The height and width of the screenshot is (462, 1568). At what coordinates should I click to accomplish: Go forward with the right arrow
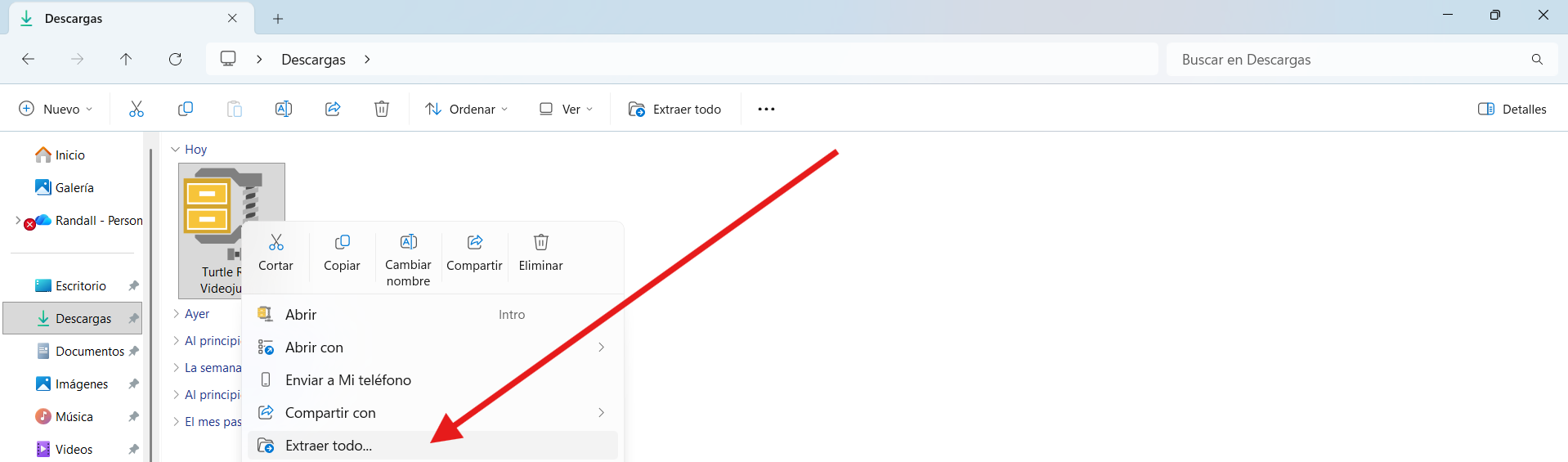77,59
